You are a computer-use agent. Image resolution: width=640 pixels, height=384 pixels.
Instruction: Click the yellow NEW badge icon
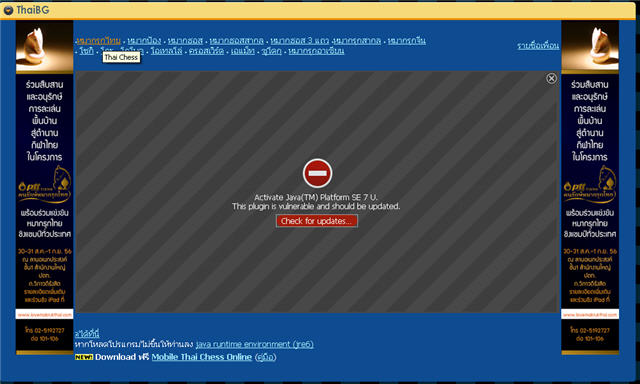coord(84,357)
